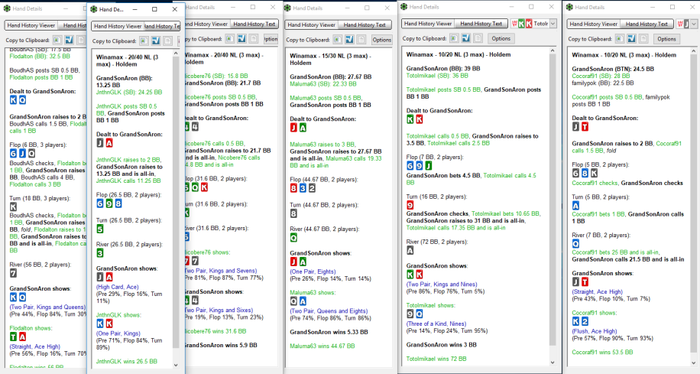The width and height of the screenshot is (700, 374).
Task: Click blue forum-format copy icon in Cocoraf91 hand window
Action: (x=632, y=39)
